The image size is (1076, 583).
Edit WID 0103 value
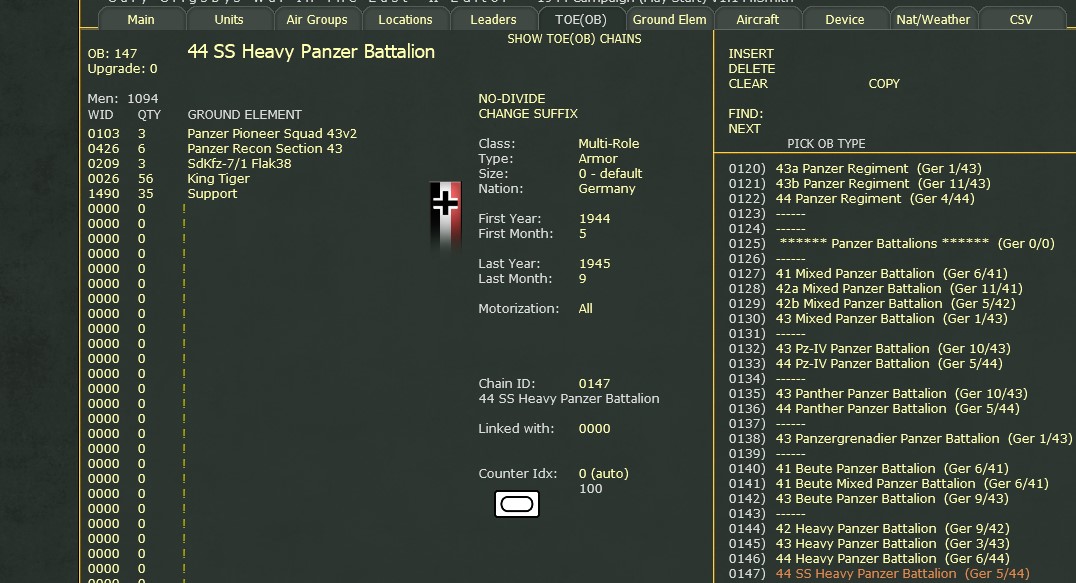104,134
